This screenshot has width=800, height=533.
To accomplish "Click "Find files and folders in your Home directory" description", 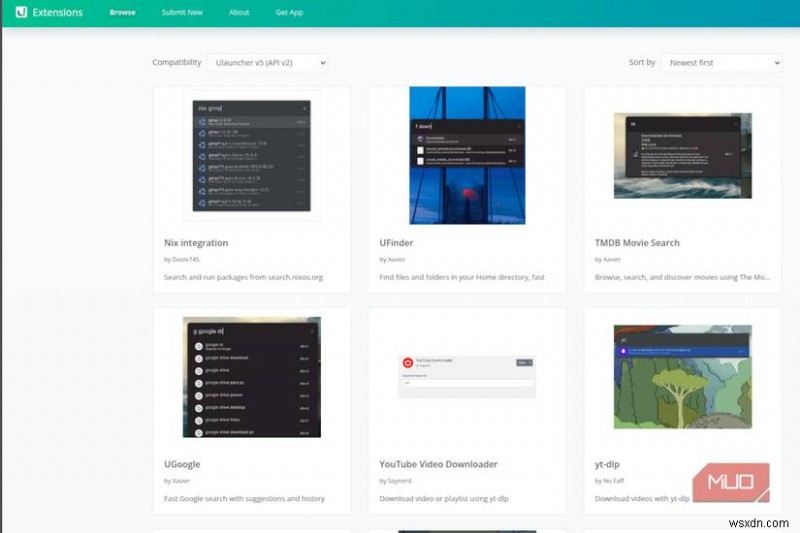I will [462, 277].
